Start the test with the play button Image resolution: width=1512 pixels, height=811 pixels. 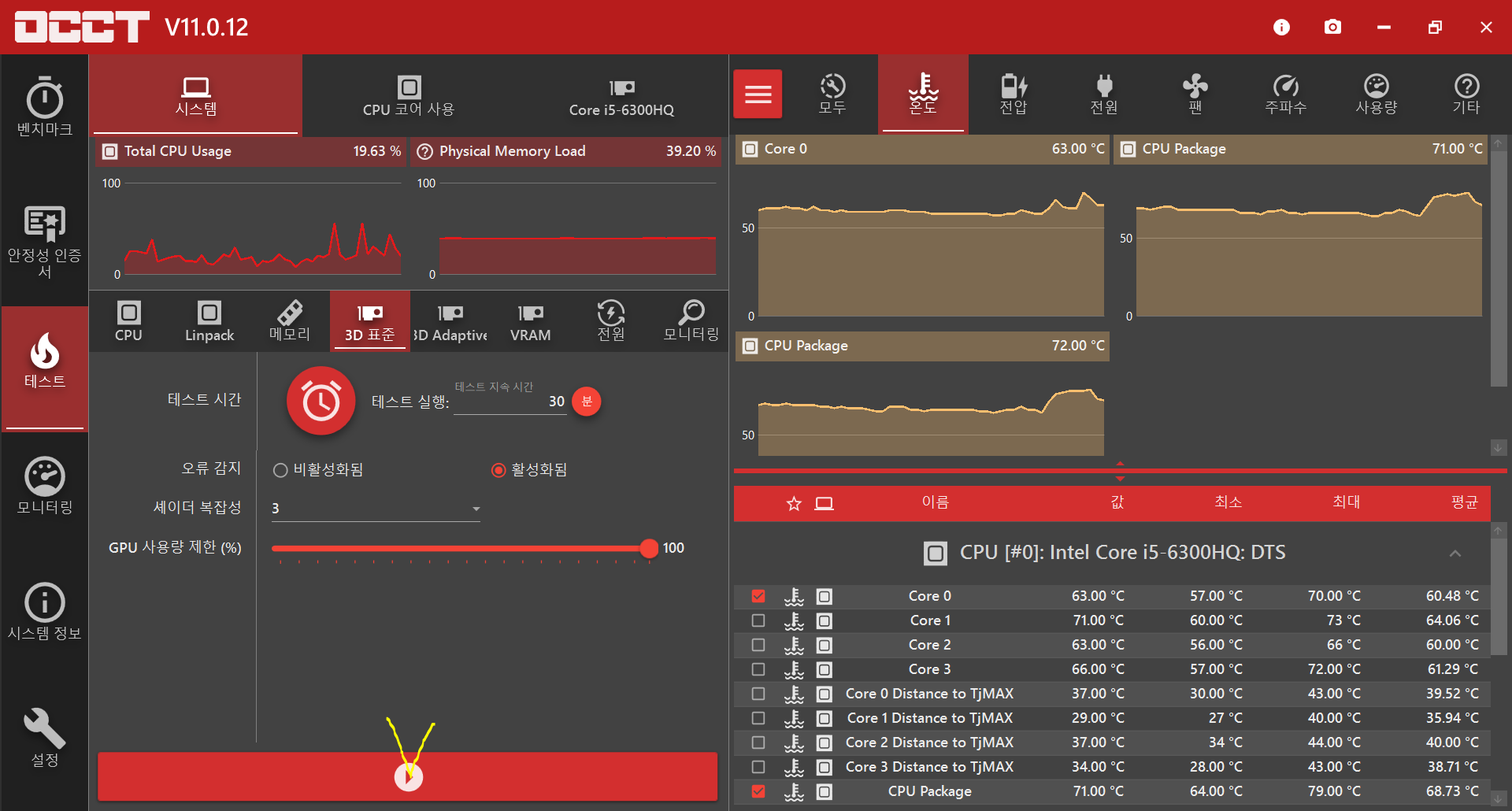point(408,777)
